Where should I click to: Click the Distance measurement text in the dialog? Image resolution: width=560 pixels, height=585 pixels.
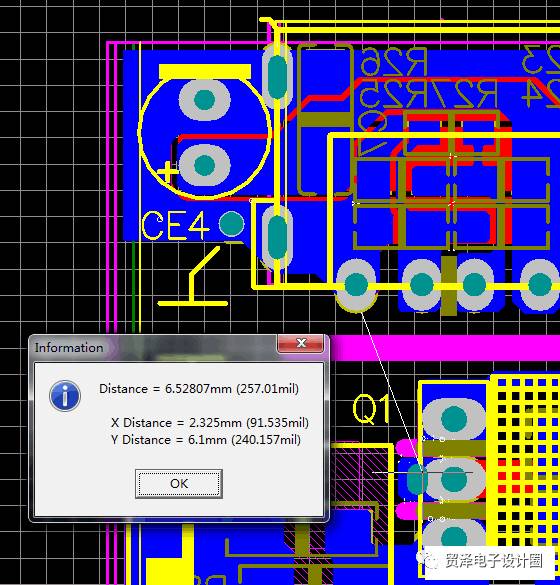[199, 389]
